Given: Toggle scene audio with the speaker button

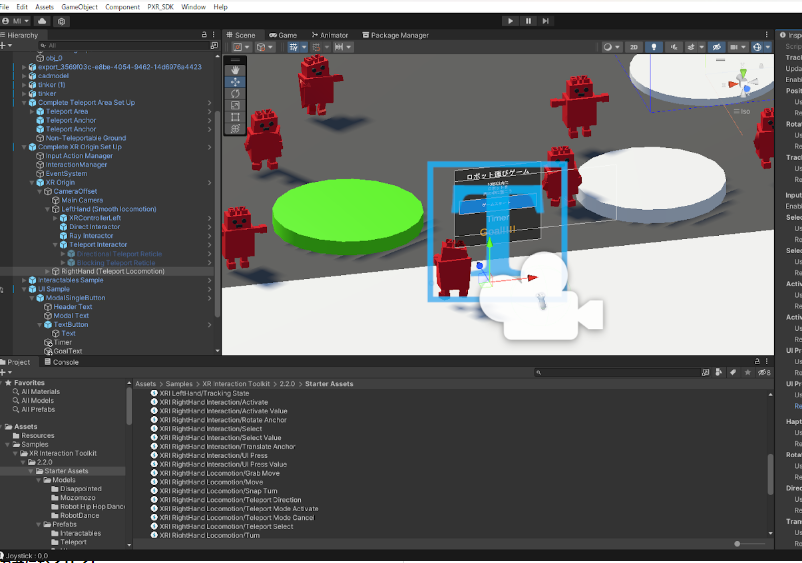Looking at the screenshot, I should 675,47.
